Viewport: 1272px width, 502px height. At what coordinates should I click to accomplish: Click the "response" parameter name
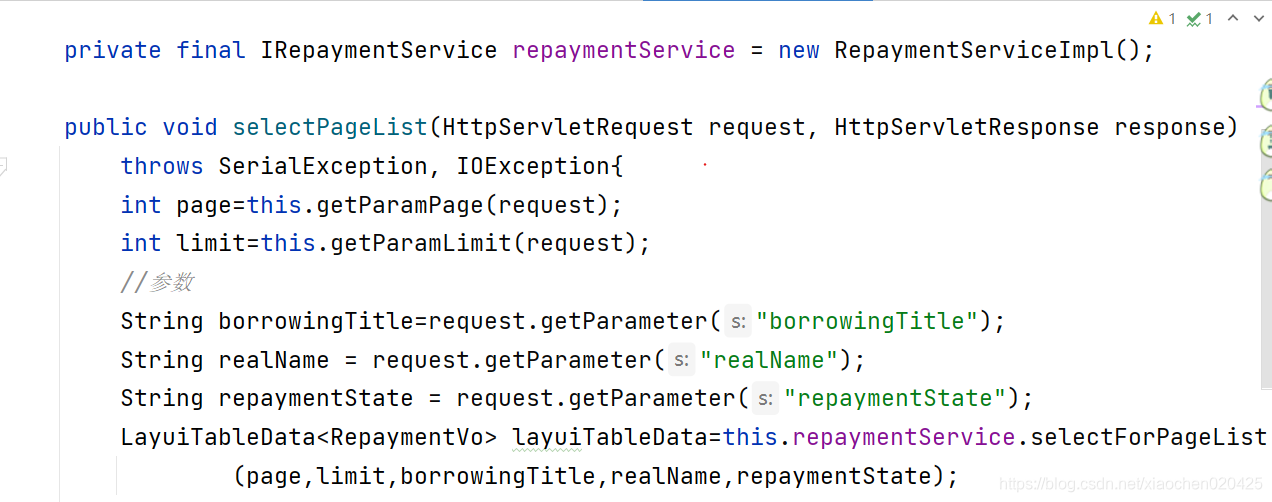pos(1169,127)
